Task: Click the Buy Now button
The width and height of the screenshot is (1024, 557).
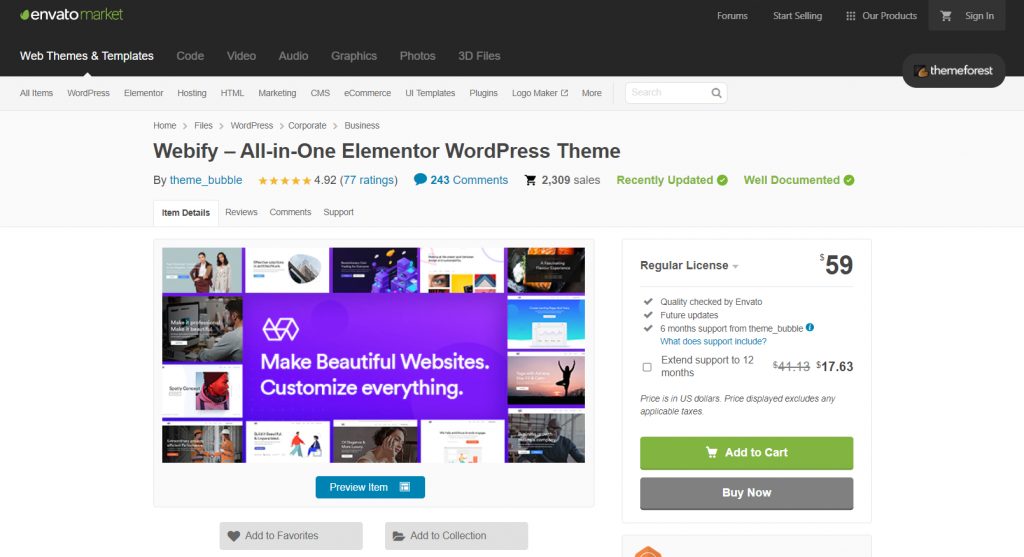Action: (746, 493)
